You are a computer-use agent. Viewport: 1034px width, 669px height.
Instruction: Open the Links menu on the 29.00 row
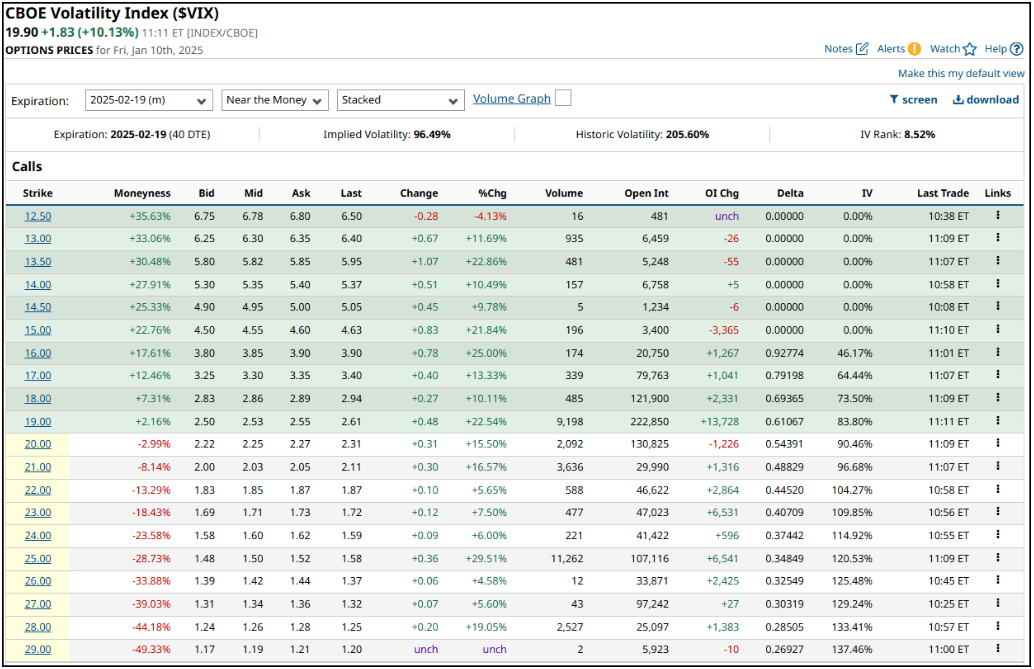click(998, 649)
